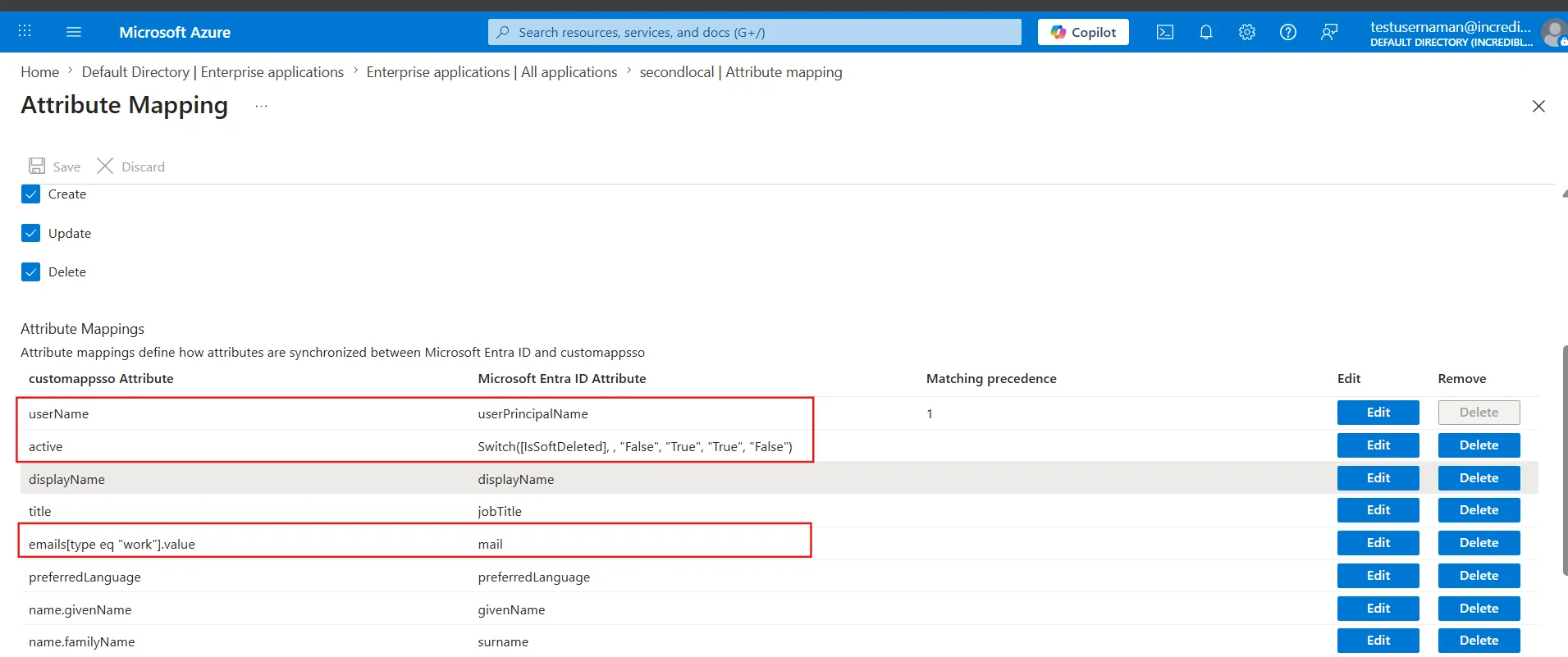Delete the preferredLanguage mapping

pyautogui.click(x=1479, y=576)
